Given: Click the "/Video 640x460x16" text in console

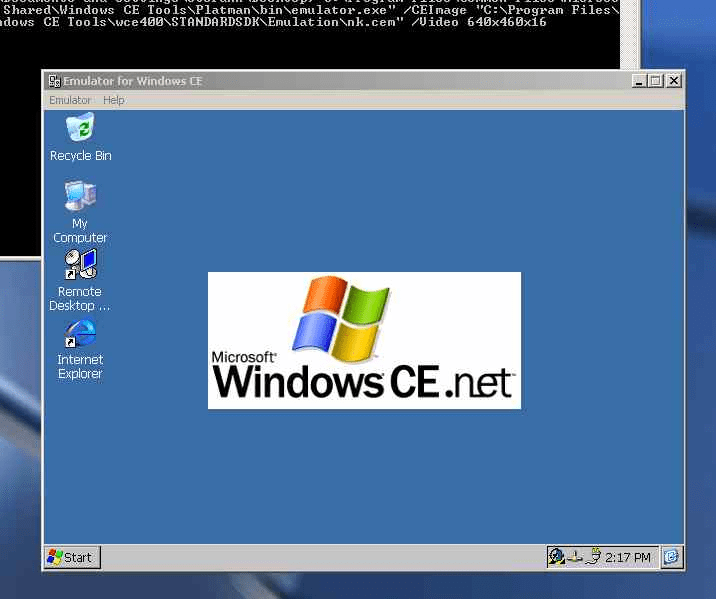Looking at the screenshot, I should click(x=479, y=22).
